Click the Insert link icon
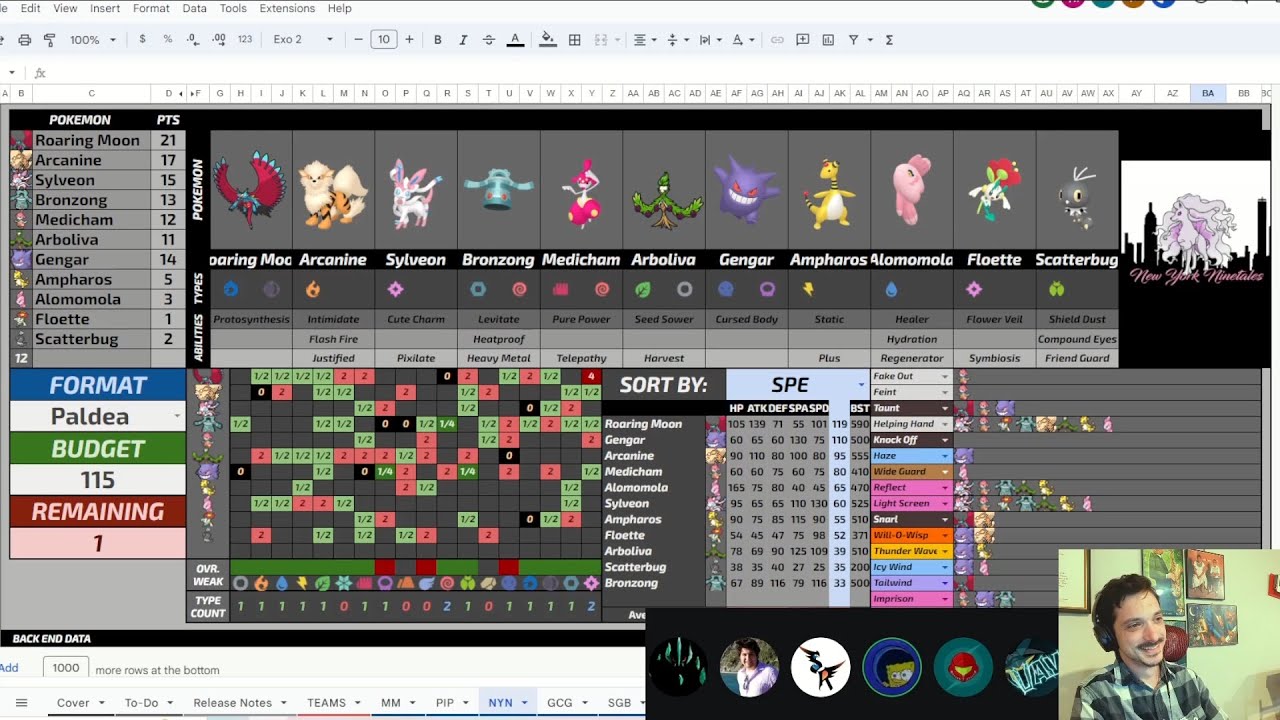Image resolution: width=1280 pixels, height=720 pixels. (x=777, y=40)
